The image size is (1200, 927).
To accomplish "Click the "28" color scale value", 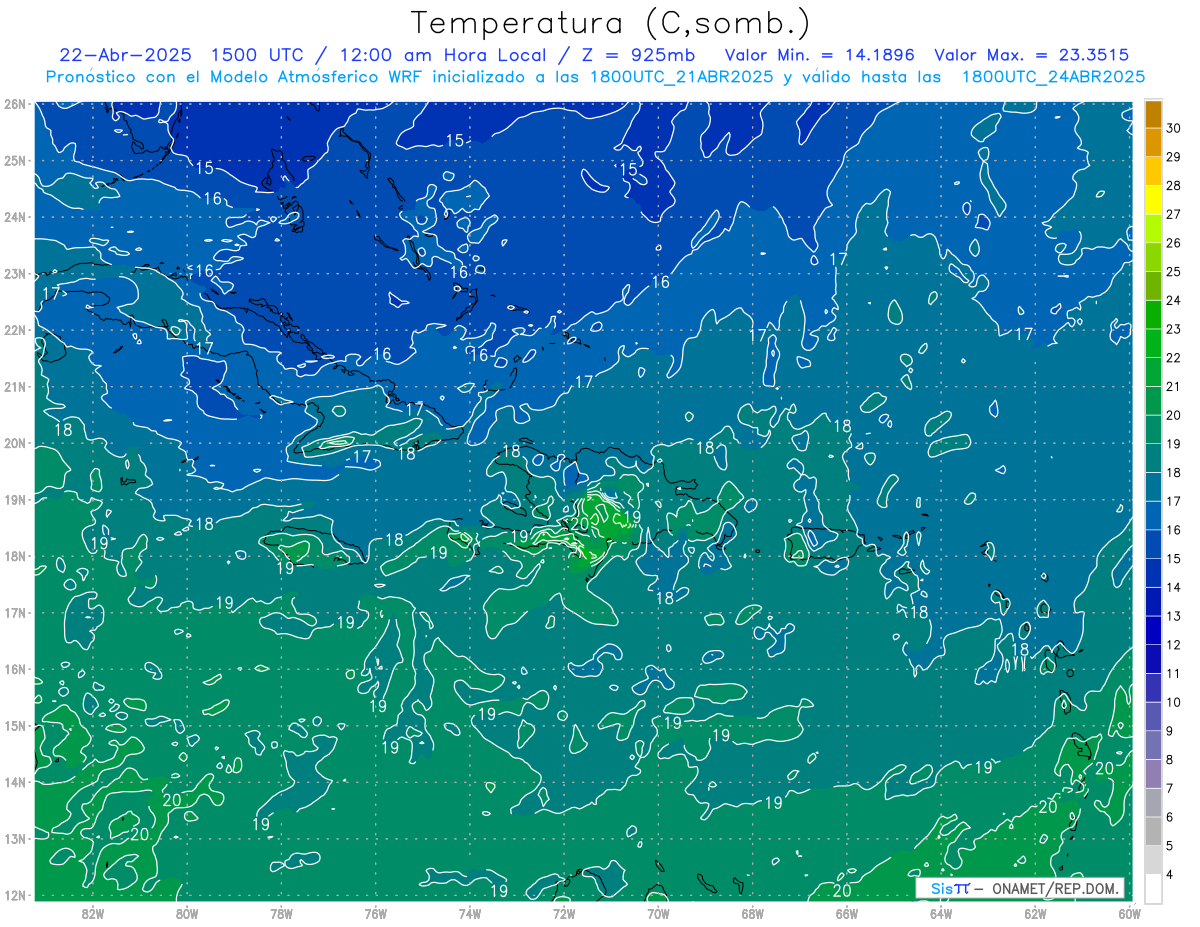I will click(1173, 186).
